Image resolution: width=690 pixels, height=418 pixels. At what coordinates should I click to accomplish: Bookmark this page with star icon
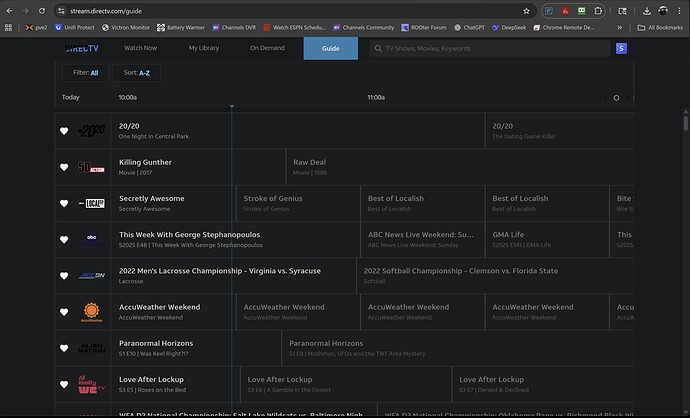click(x=526, y=11)
